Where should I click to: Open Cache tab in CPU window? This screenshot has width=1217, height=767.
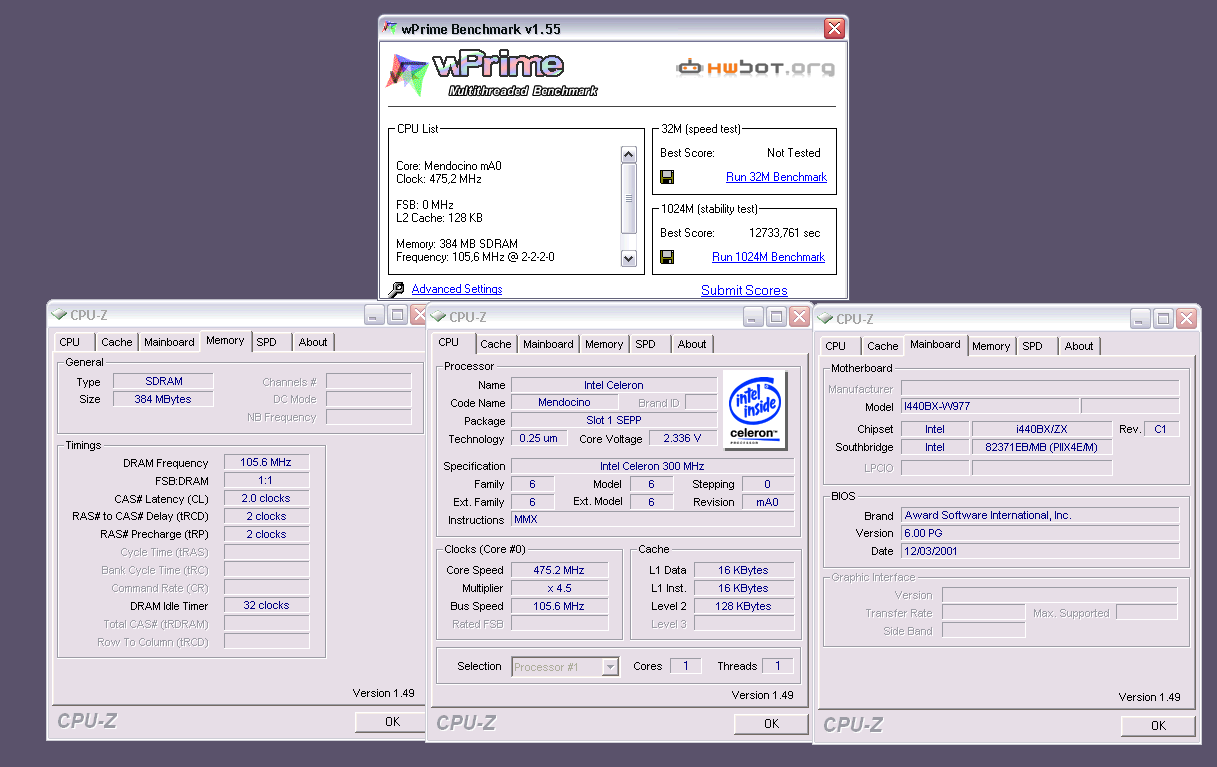coord(496,344)
